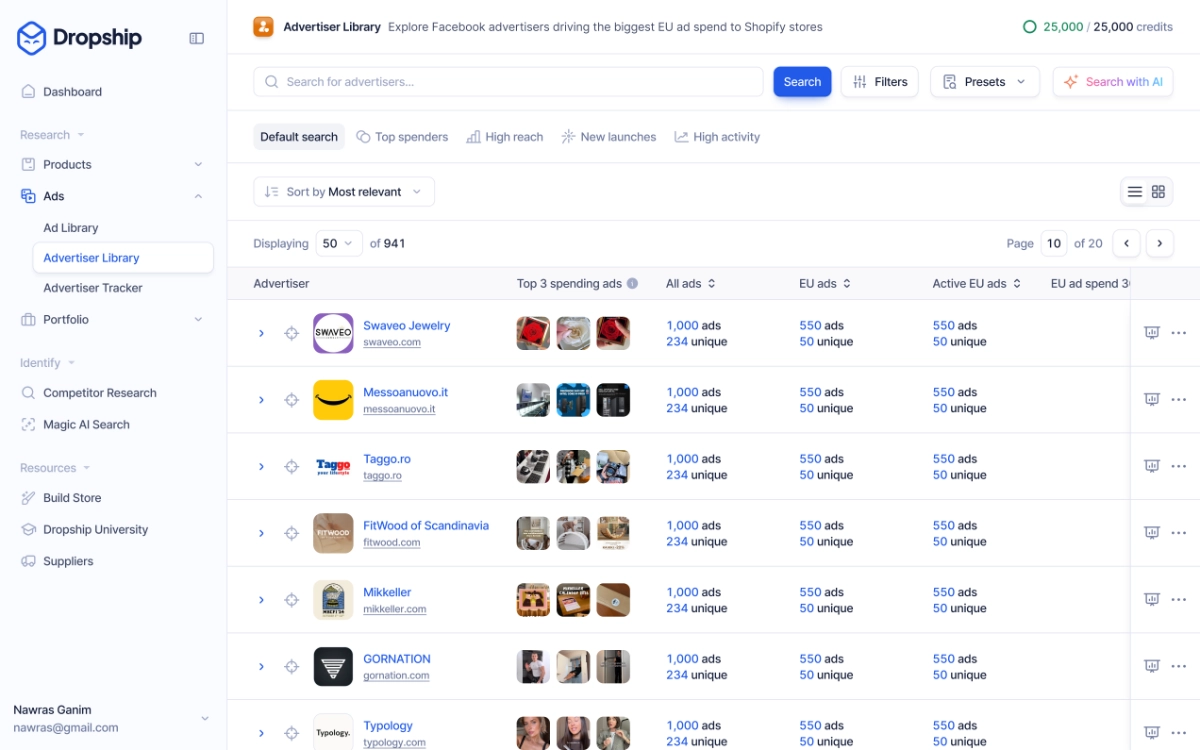The height and width of the screenshot is (750, 1200).
Task: Click the page number field
Action: (1054, 243)
